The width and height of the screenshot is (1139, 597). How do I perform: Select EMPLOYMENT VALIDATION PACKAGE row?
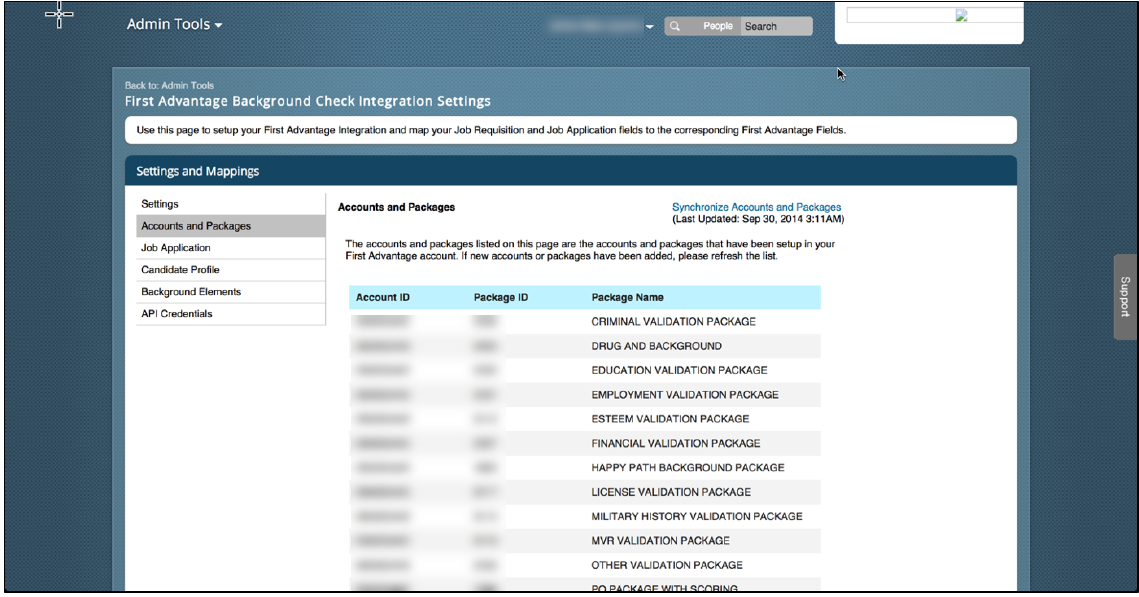pyautogui.click(x=585, y=394)
